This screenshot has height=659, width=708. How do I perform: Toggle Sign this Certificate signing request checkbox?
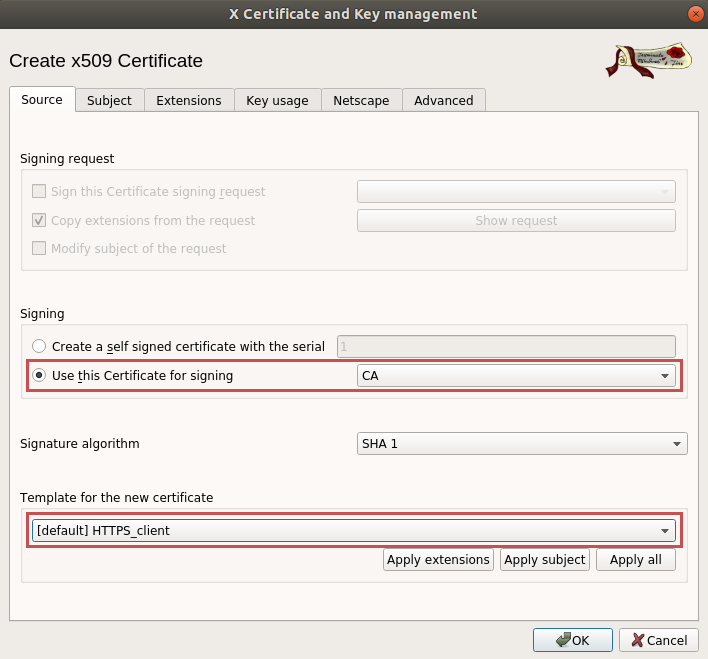pos(39,191)
